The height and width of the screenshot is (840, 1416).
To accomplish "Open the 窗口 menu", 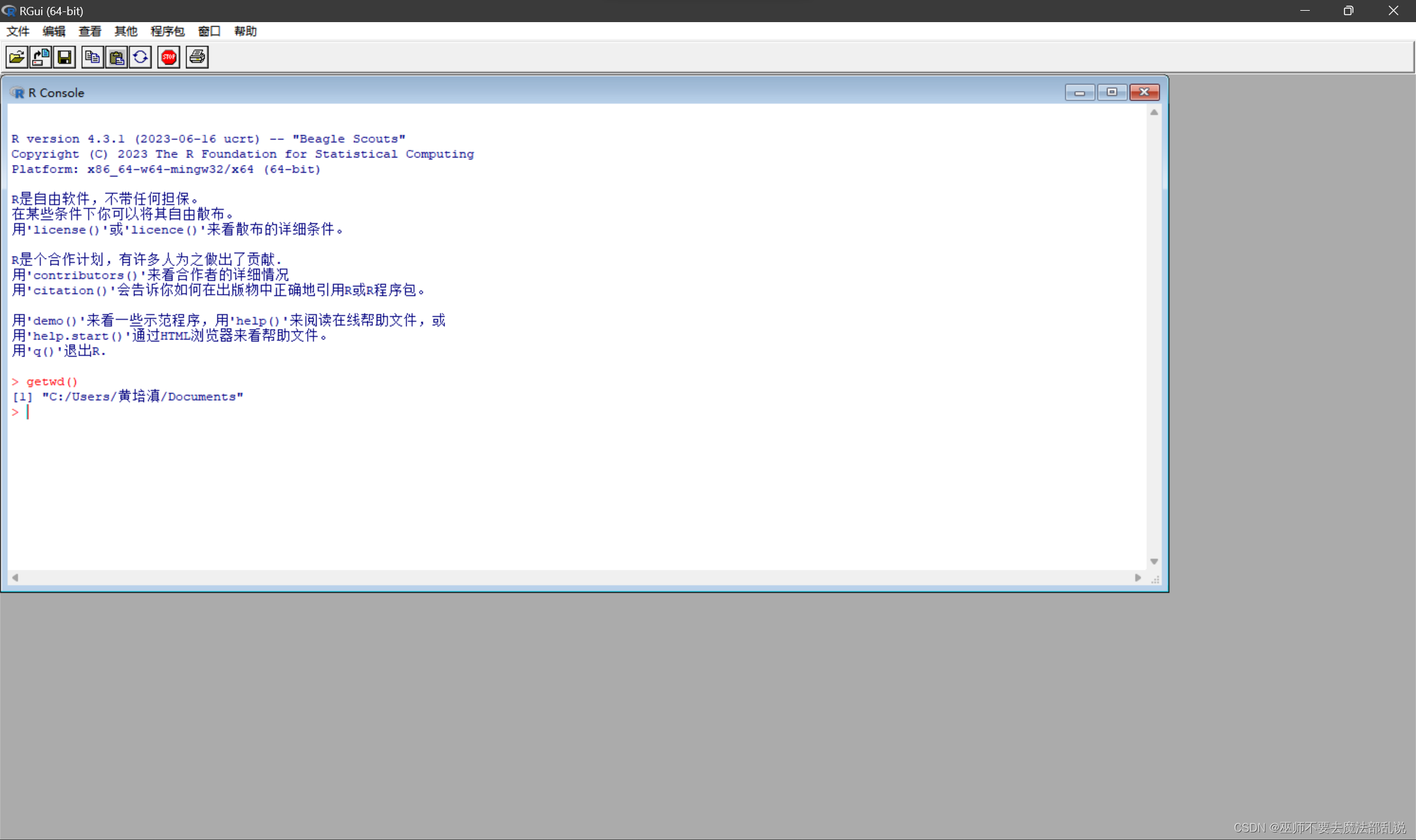I will (209, 31).
